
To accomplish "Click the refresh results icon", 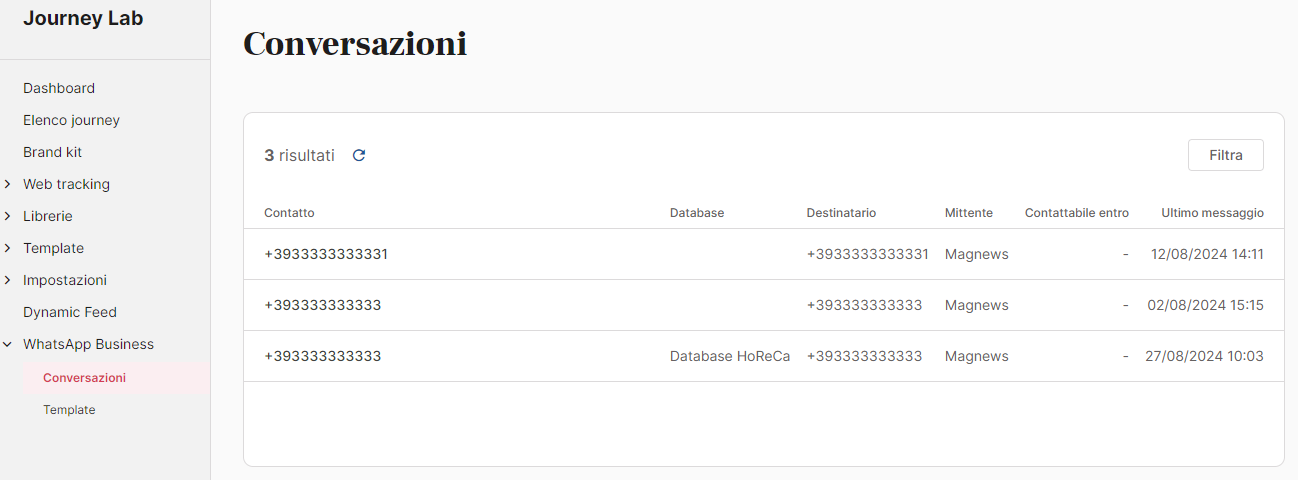I will click(359, 155).
